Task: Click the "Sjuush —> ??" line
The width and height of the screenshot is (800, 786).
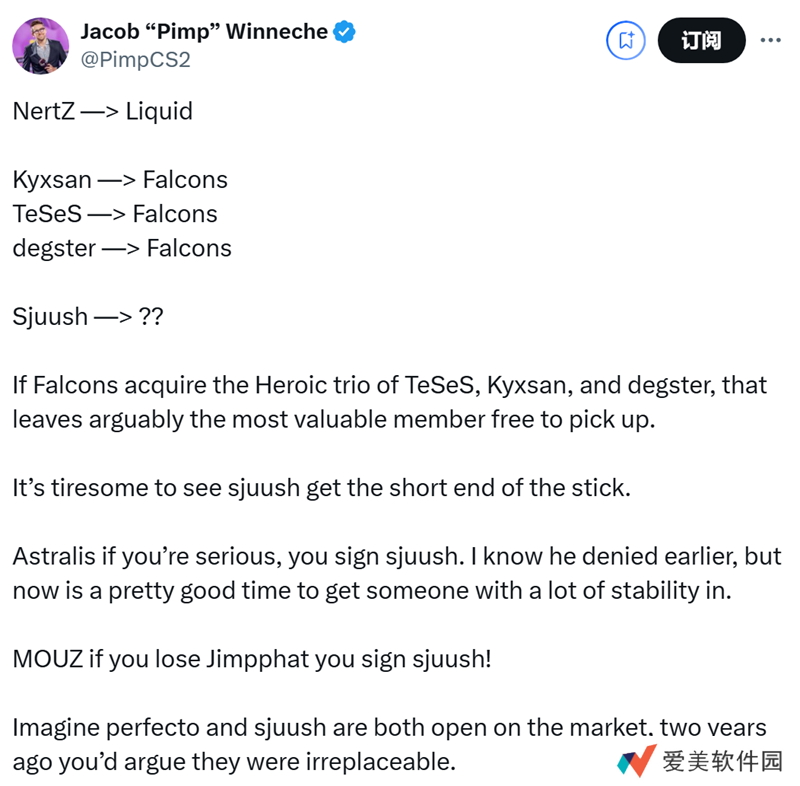Action: [88, 317]
